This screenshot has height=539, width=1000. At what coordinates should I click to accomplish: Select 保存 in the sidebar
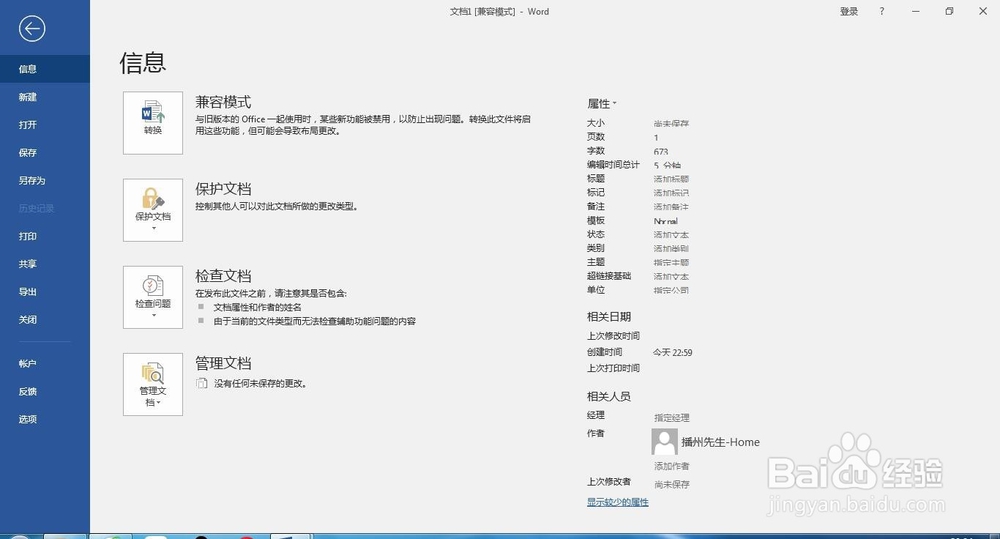pos(45,152)
